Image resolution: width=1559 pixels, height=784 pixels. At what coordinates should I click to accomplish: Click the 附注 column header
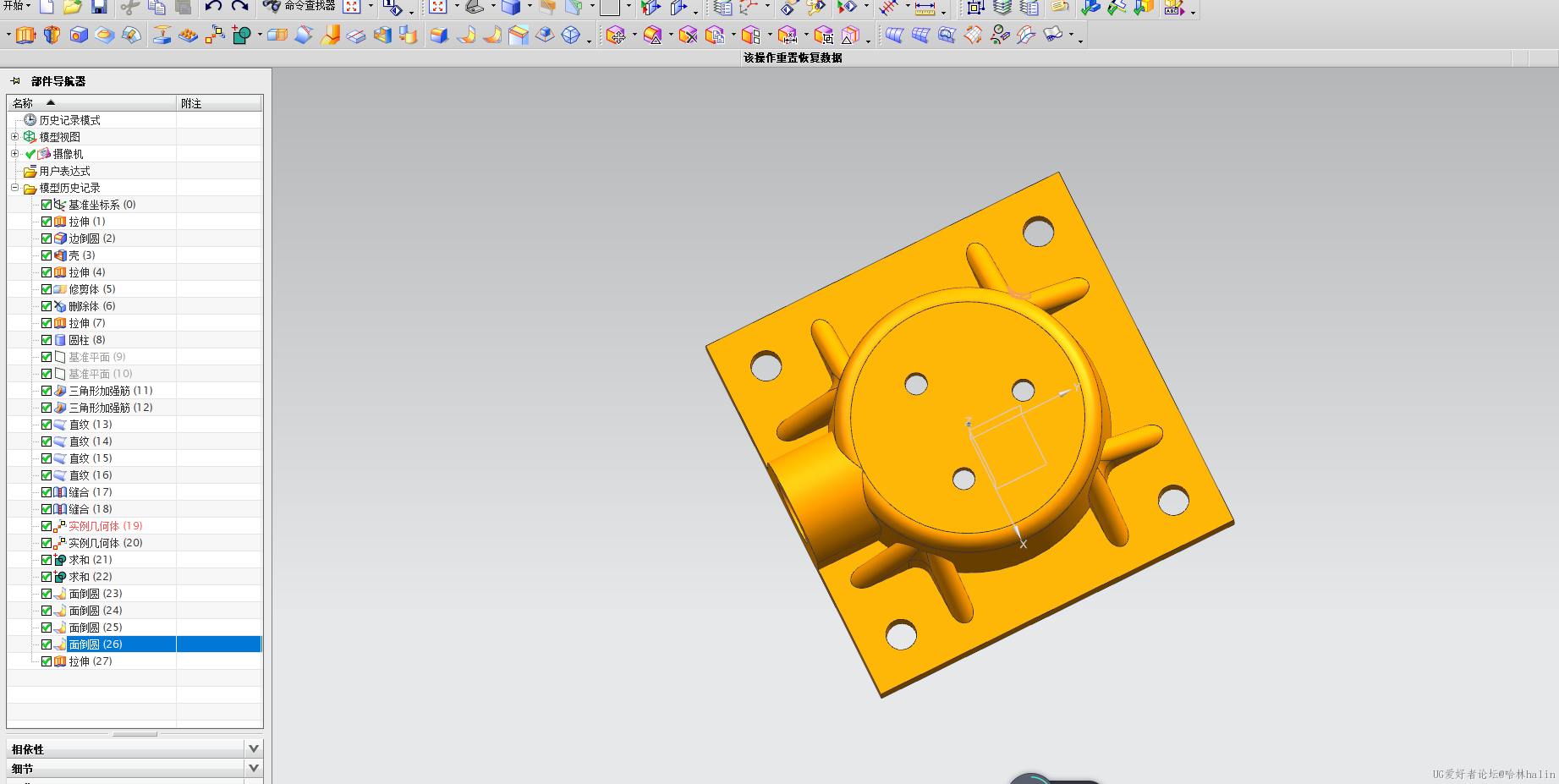point(219,103)
